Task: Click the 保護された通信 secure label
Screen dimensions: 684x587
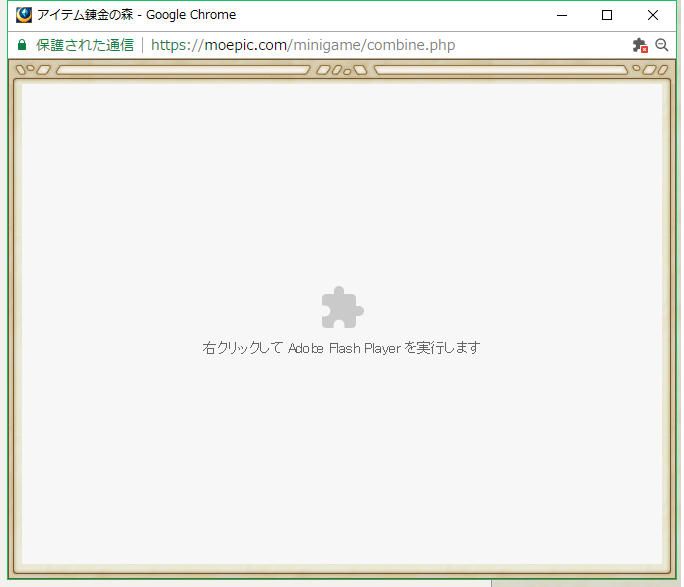Action: (x=85, y=45)
